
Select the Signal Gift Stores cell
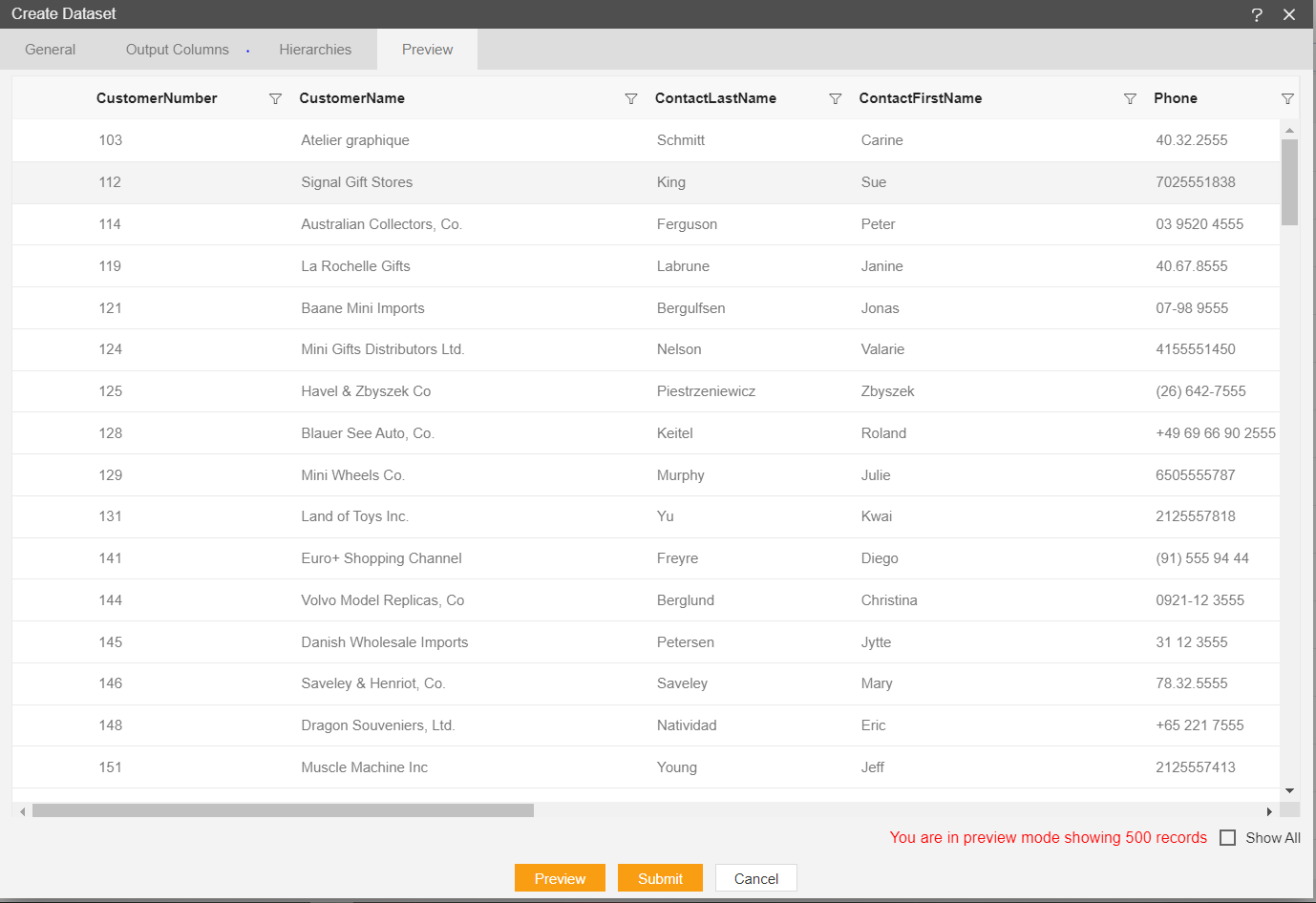click(x=357, y=182)
